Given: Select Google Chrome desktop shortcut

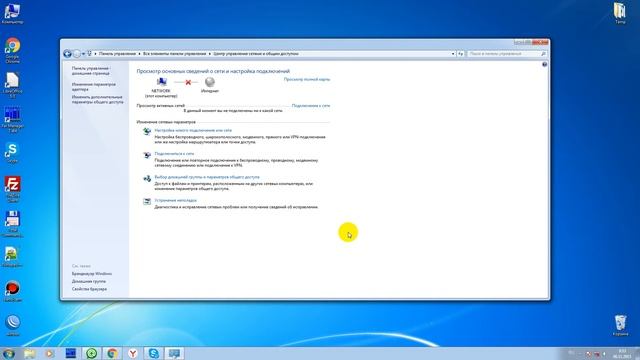Looking at the screenshot, I should tap(12, 50).
